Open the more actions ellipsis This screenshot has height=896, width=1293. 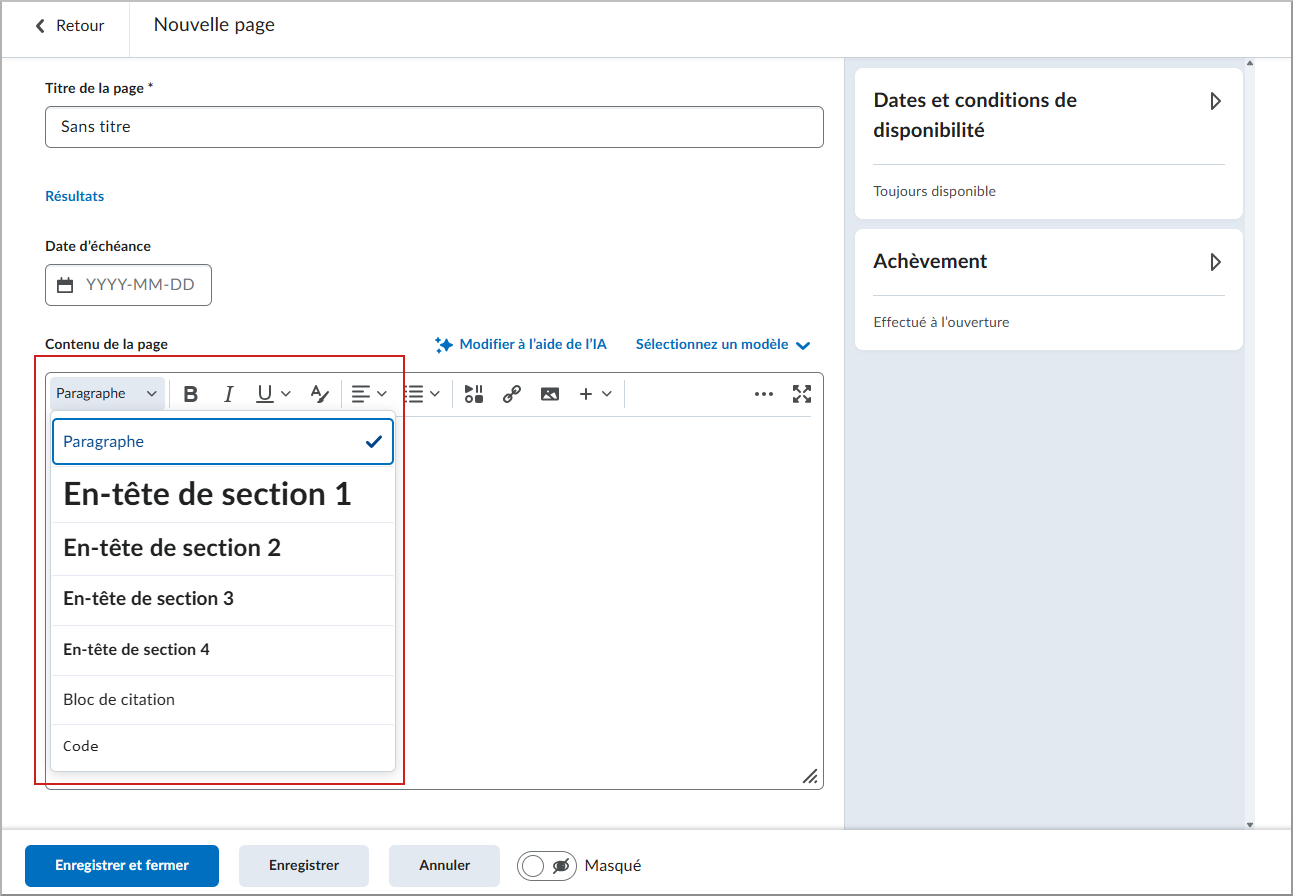click(x=764, y=394)
